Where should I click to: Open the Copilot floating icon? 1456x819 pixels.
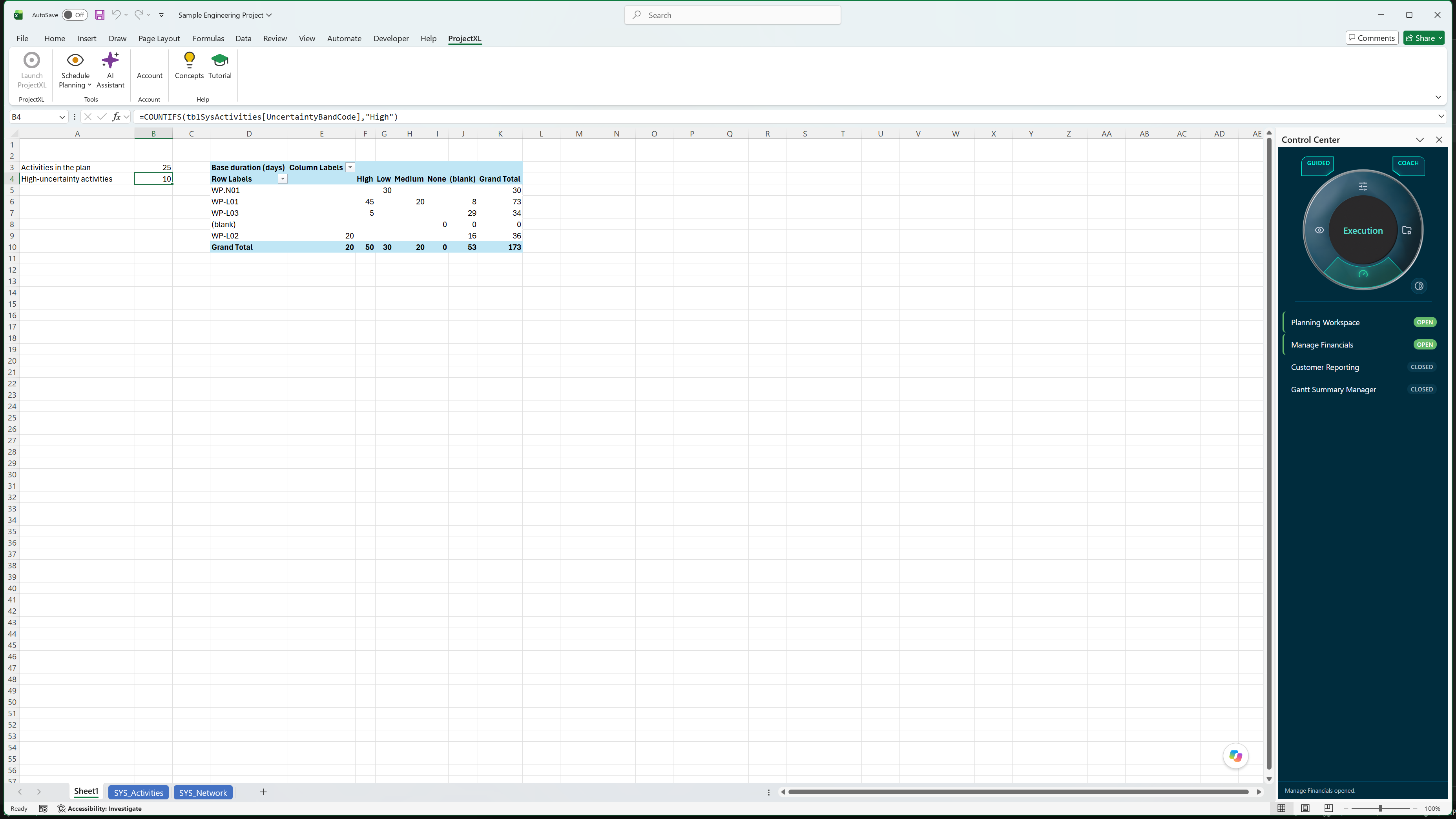[1235, 756]
